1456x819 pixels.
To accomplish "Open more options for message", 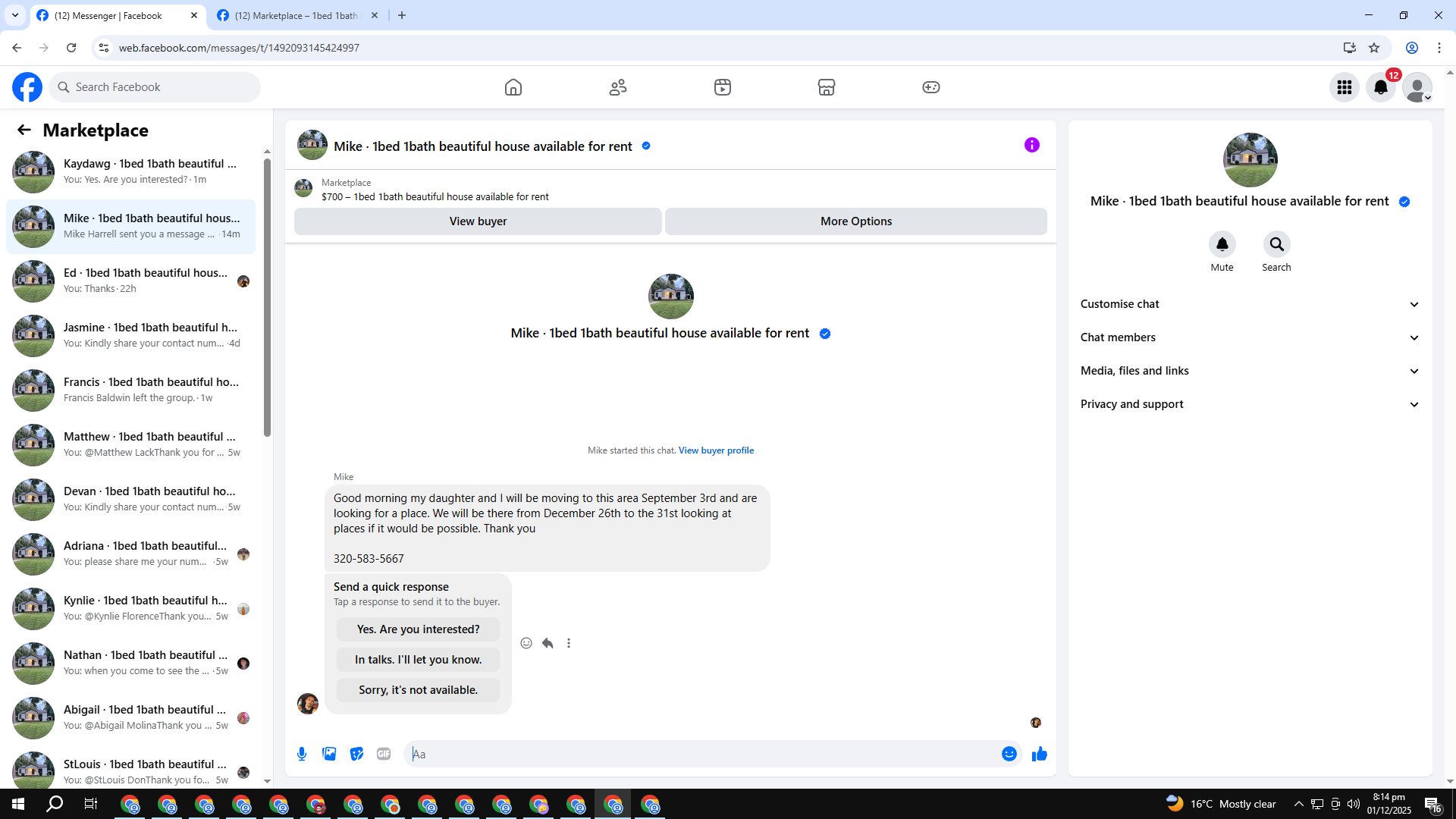I will pos(569,643).
